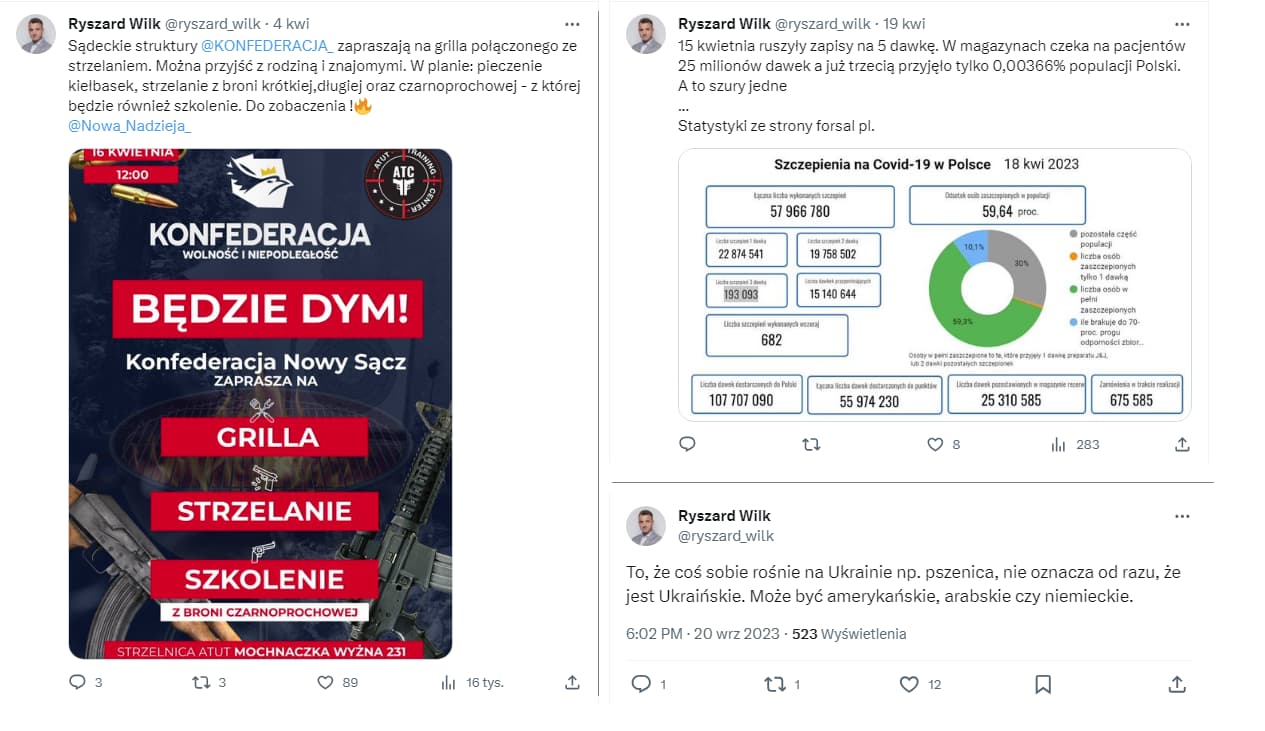Bookmark the Ukrainian wheat tweet

(1042, 684)
